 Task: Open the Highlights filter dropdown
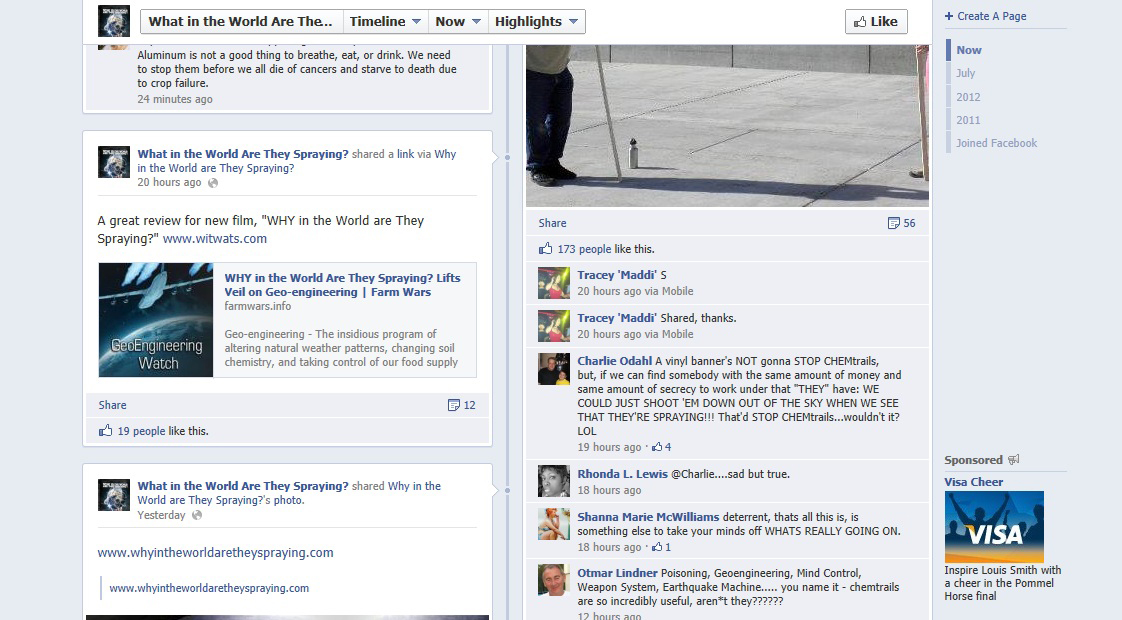(x=536, y=21)
